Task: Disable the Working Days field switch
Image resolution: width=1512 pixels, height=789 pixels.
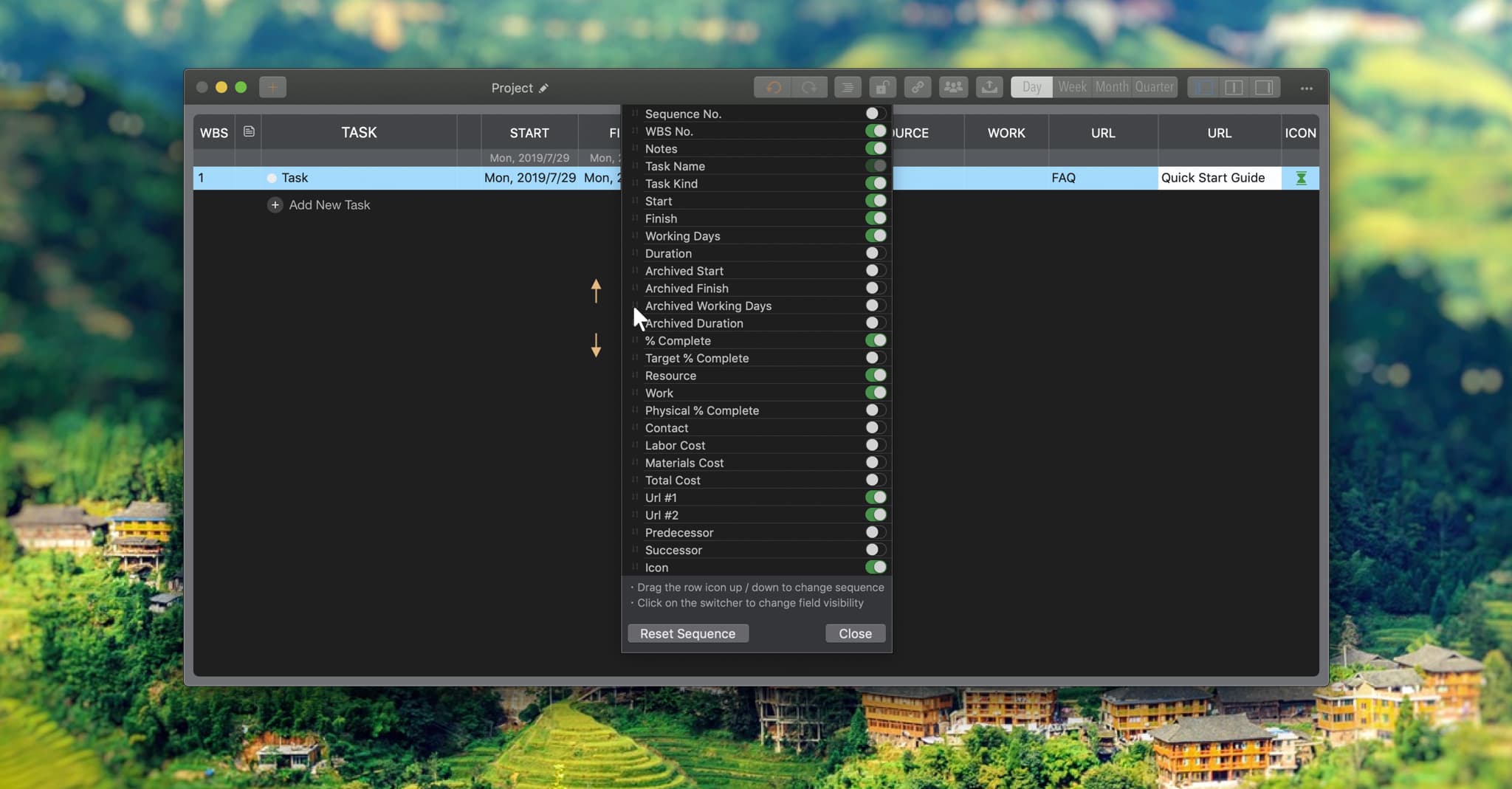Action: tap(875, 235)
